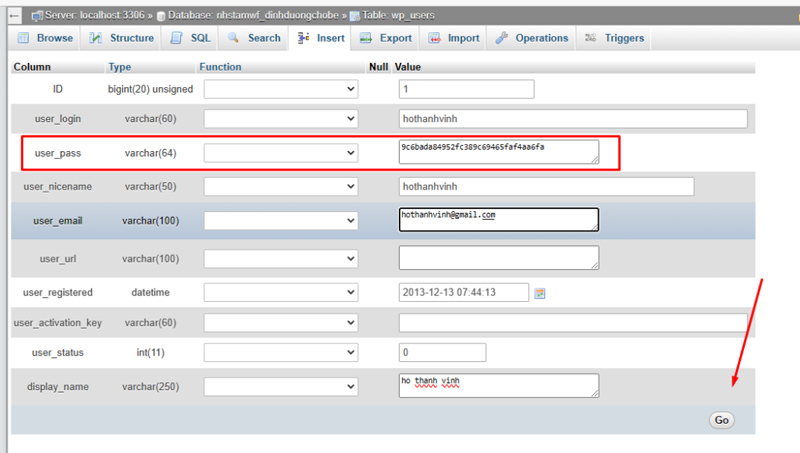Click the user_login value field
The height and width of the screenshot is (453, 800).
tap(573, 119)
